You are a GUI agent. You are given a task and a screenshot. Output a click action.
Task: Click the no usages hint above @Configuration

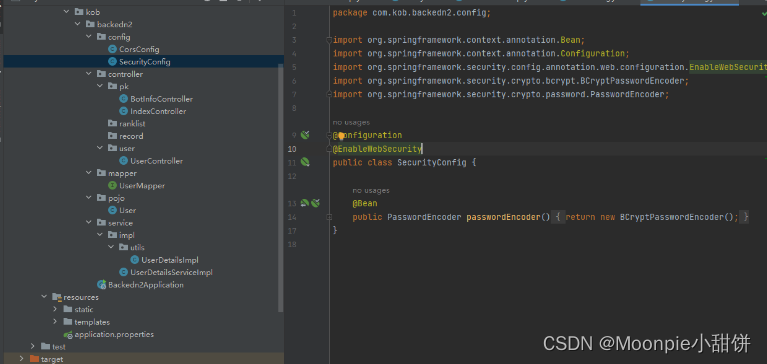(351, 122)
